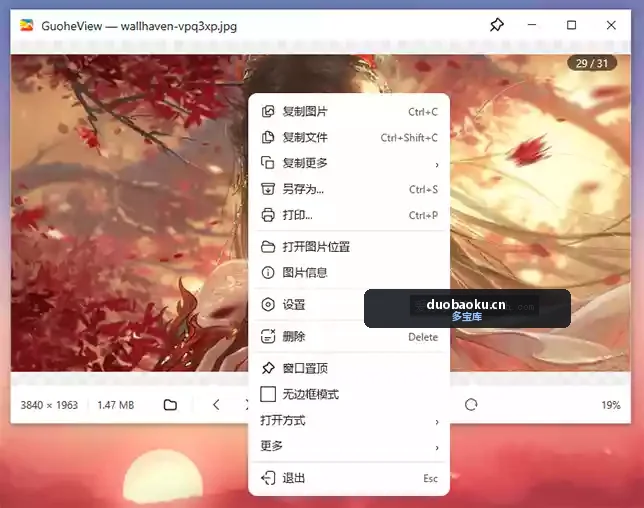Choose 窗口置顶 menu entry
The height and width of the screenshot is (508, 644).
(x=349, y=368)
